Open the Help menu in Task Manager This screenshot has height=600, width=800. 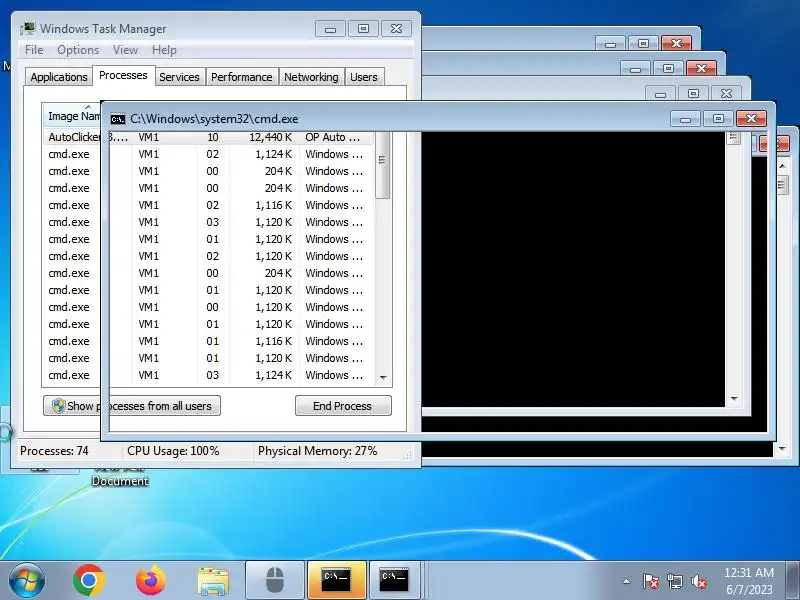tap(164, 50)
